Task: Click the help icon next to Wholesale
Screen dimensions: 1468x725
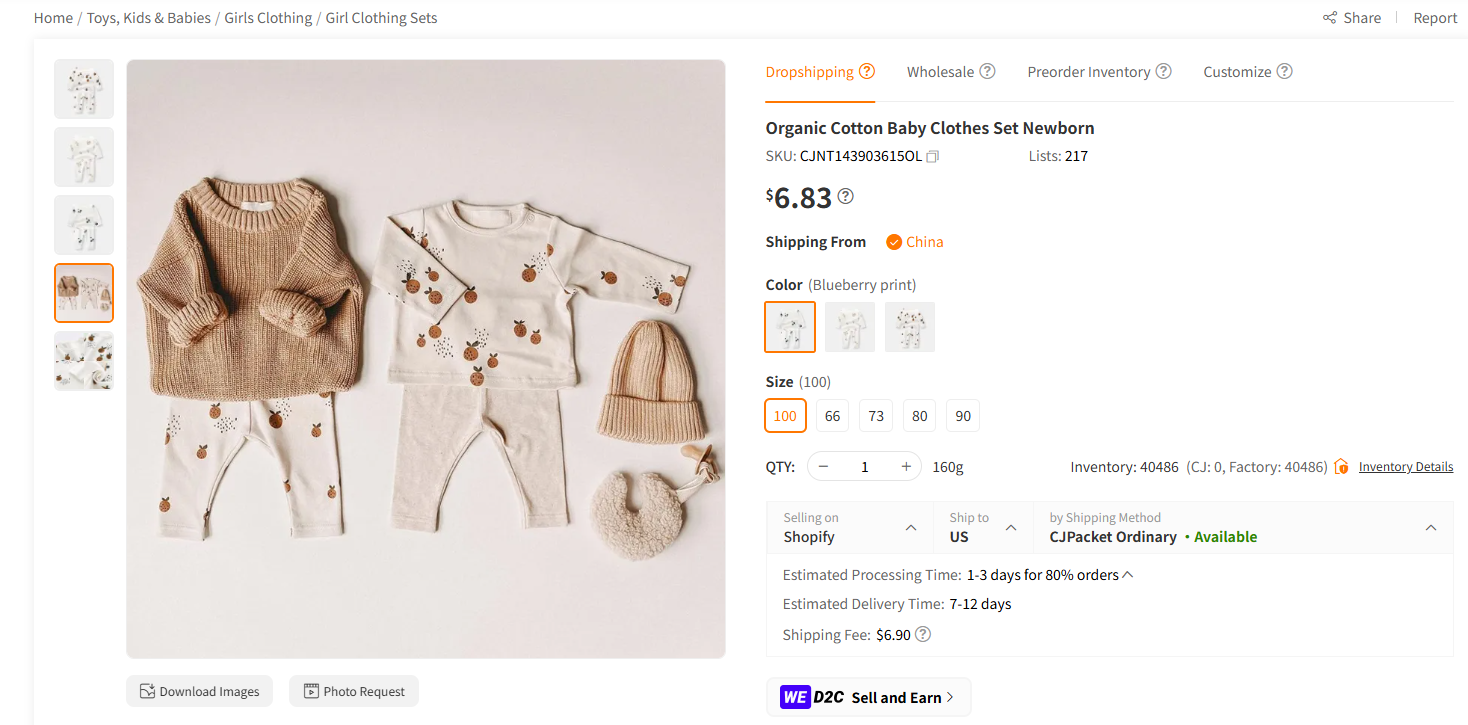Action: (x=988, y=71)
